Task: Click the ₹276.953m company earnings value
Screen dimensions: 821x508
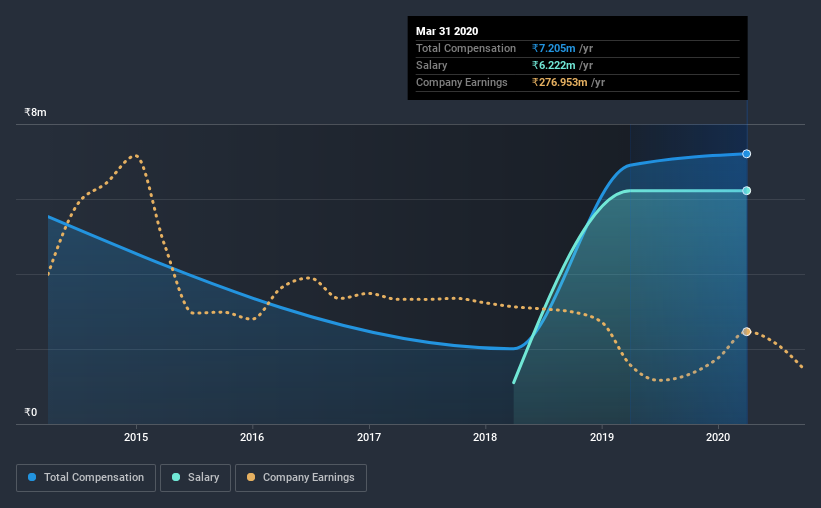Action: [x=559, y=82]
